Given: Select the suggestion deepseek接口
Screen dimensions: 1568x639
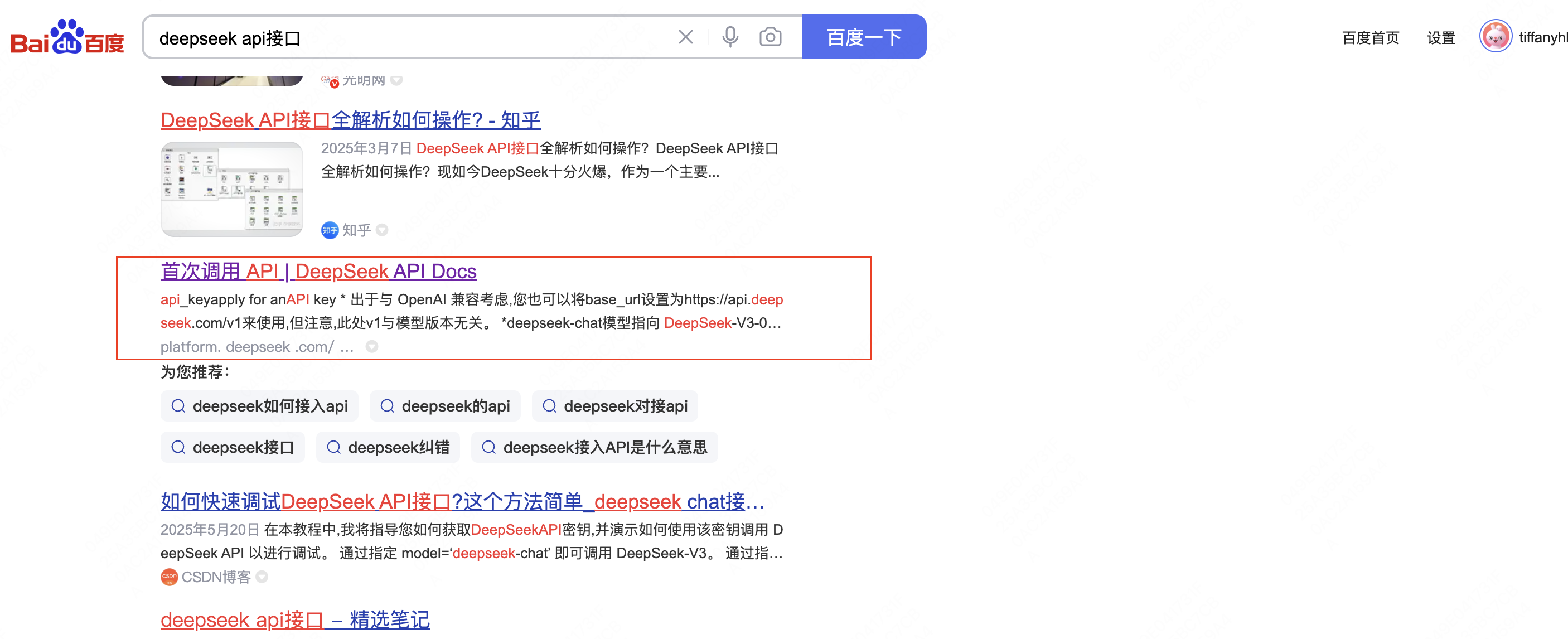Looking at the screenshot, I should (x=233, y=447).
